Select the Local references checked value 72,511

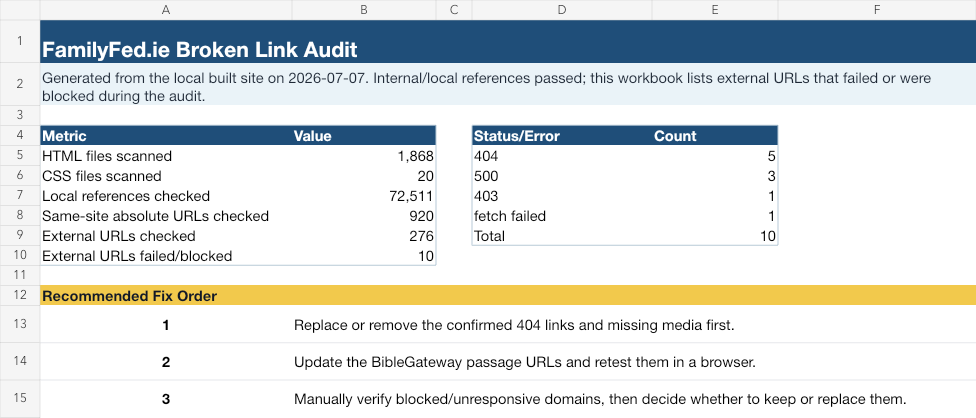tap(364, 196)
